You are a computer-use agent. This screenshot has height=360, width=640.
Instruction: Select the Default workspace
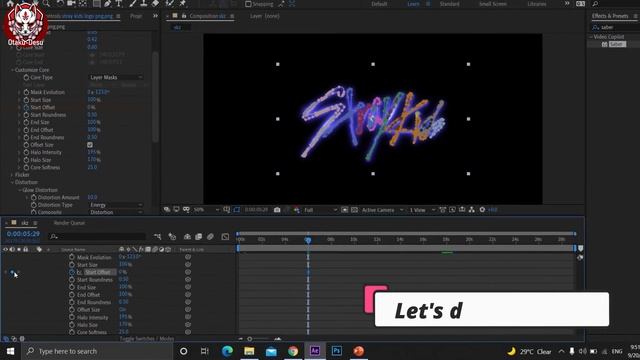[379, 4]
